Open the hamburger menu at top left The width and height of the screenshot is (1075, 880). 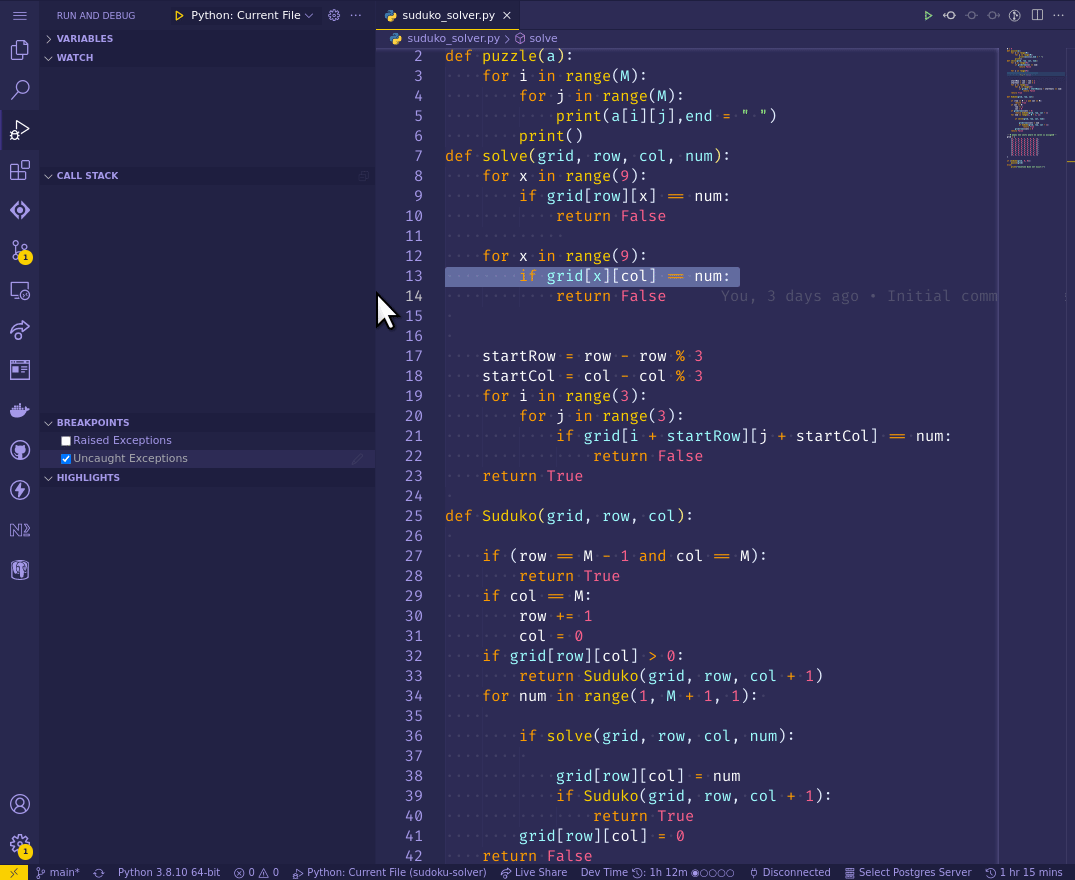point(19,15)
